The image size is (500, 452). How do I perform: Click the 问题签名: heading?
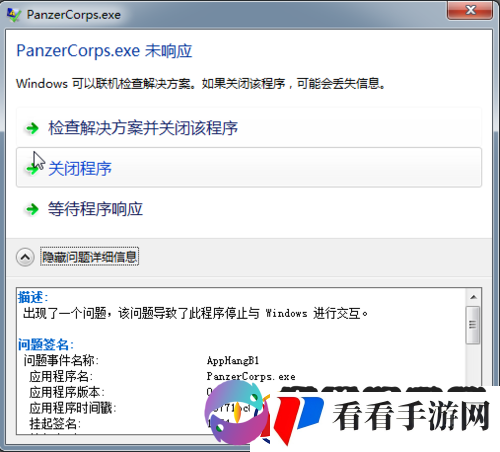click(x=46, y=344)
